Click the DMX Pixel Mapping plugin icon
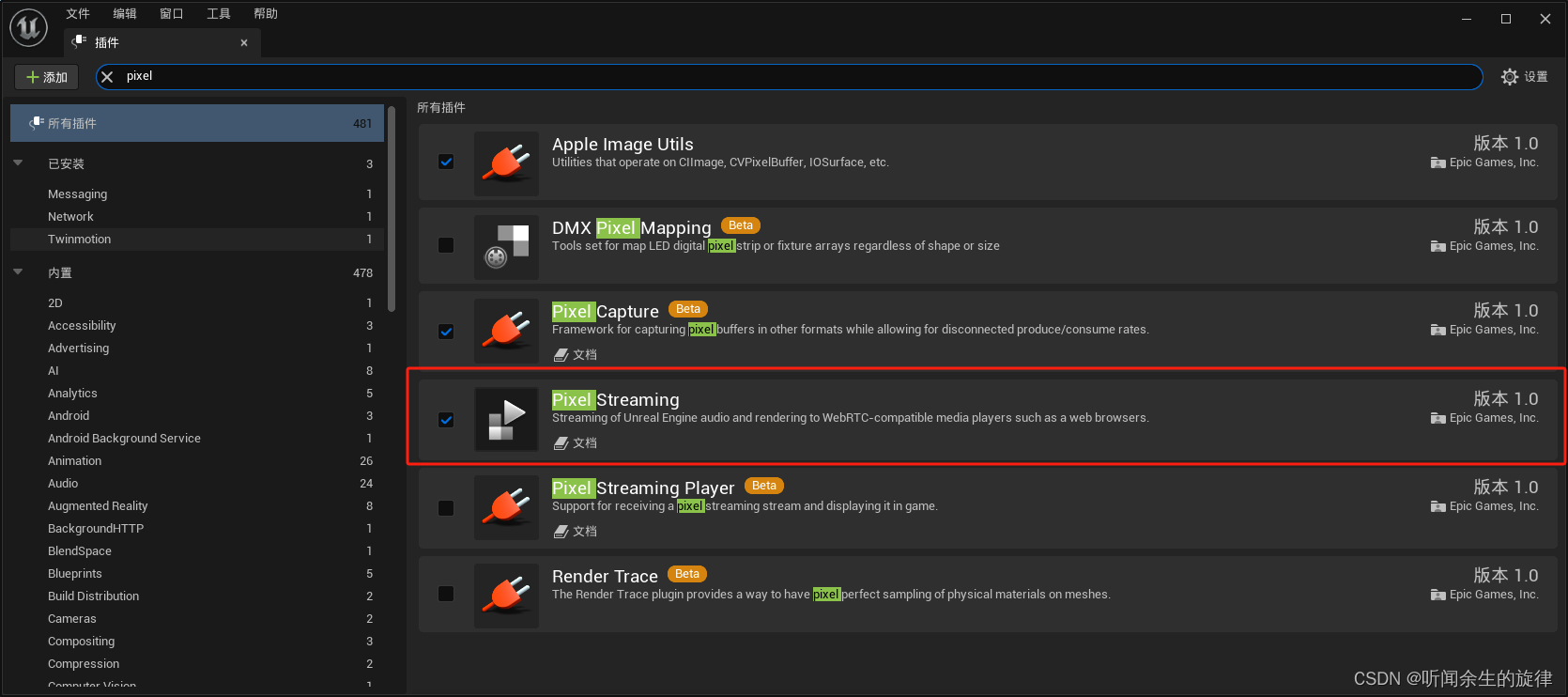Image resolution: width=1568 pixels, height=697 pixels. tap(507, 246)
